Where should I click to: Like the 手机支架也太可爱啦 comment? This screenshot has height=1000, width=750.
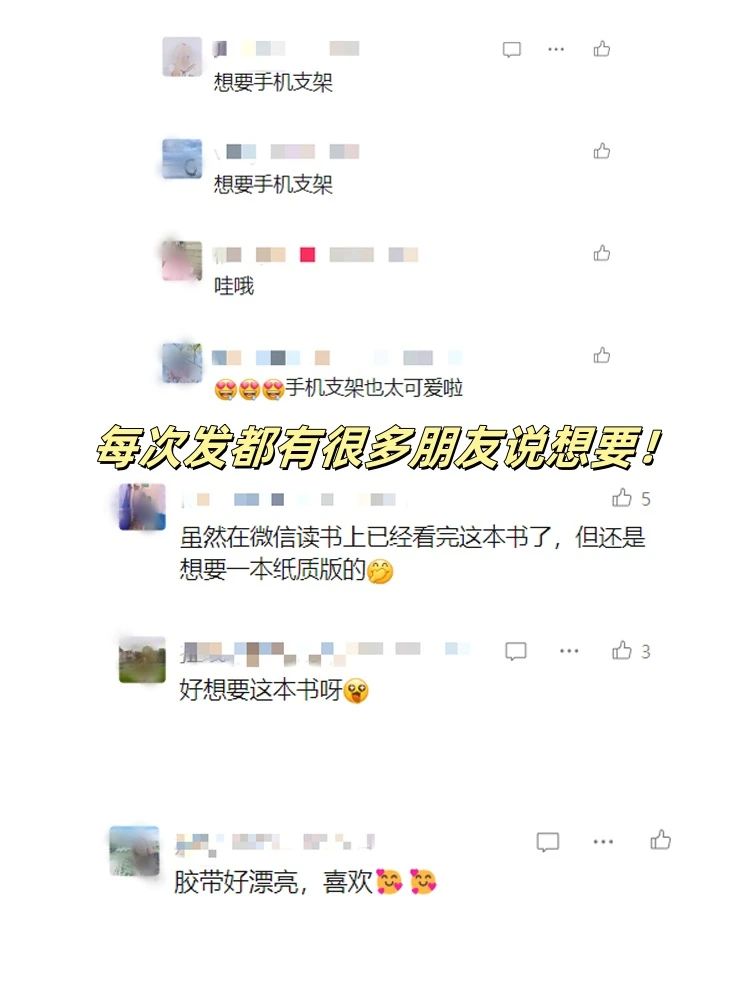click(601, 355)
